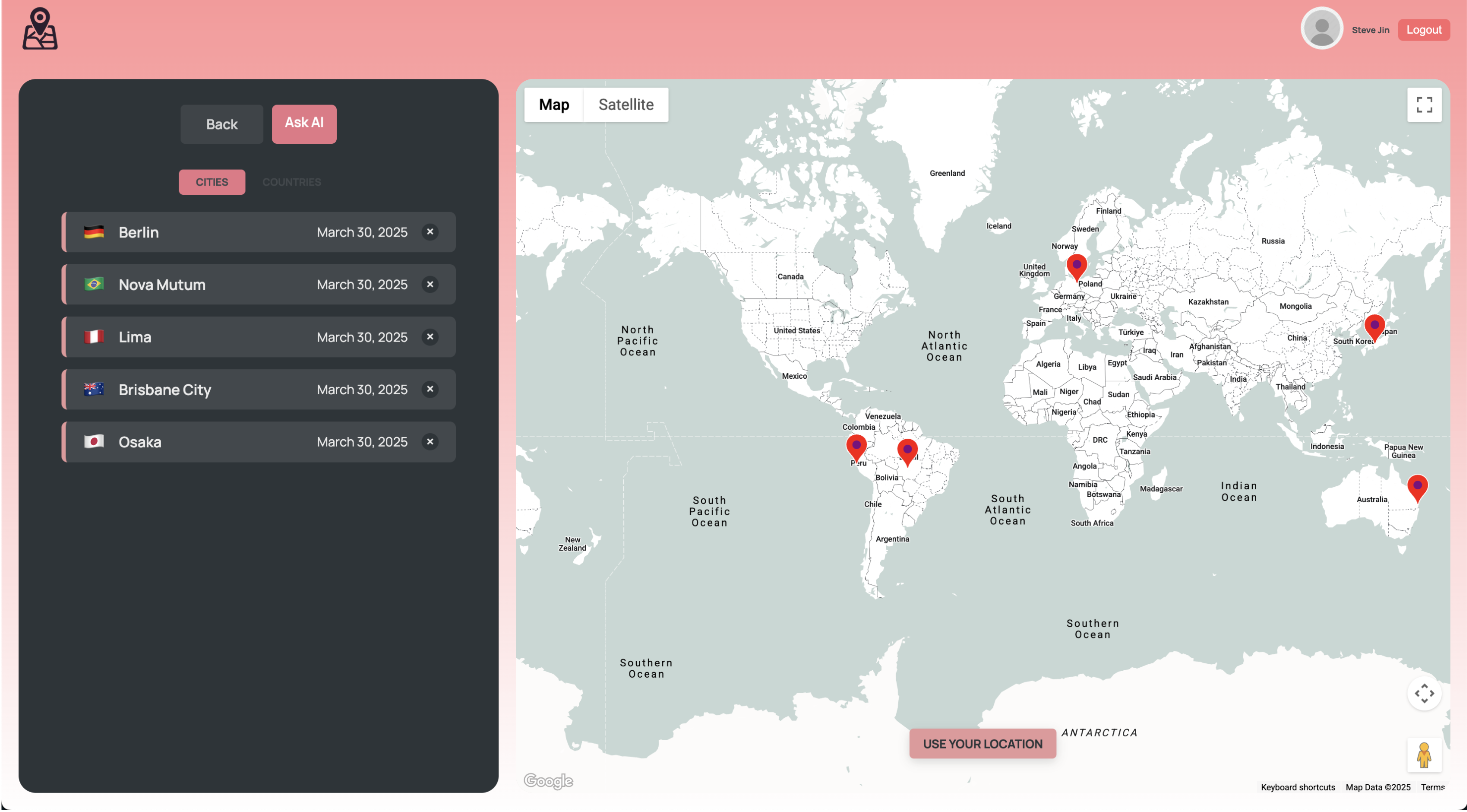Click the map pin app logo
Image resolution: width=1467 pixels, height=812 pixels.
click(40, 28)
